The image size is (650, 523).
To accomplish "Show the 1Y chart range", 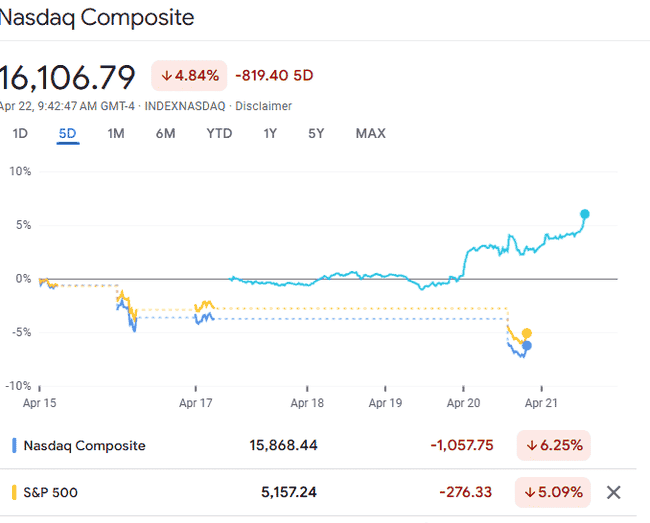I will pyautogui.click(x=270, y=134).
